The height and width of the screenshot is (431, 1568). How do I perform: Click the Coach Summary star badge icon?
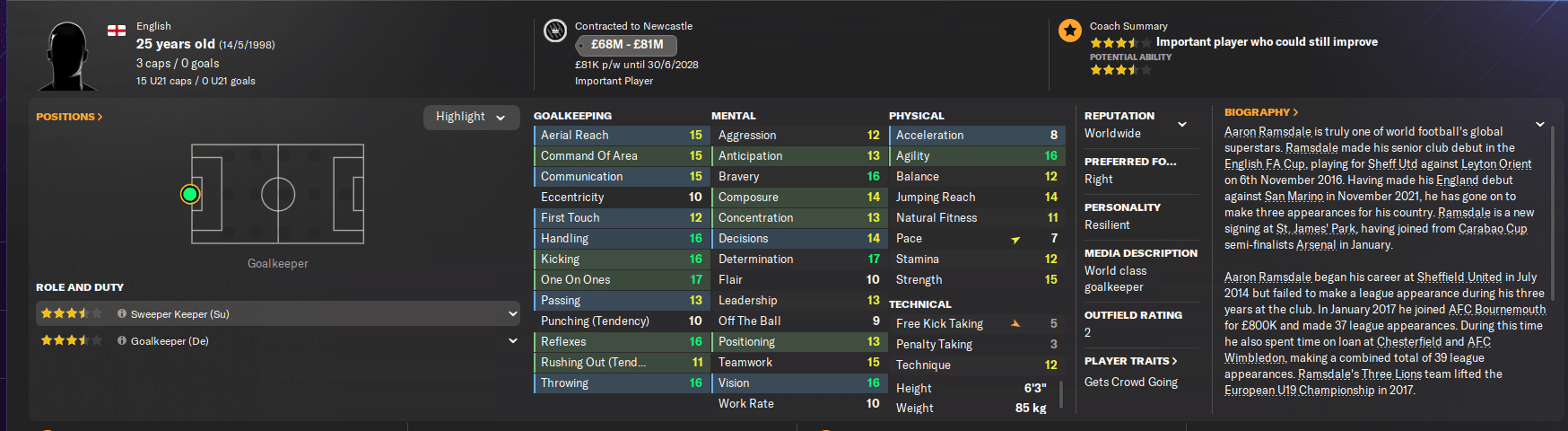(x=1069, y=31)
